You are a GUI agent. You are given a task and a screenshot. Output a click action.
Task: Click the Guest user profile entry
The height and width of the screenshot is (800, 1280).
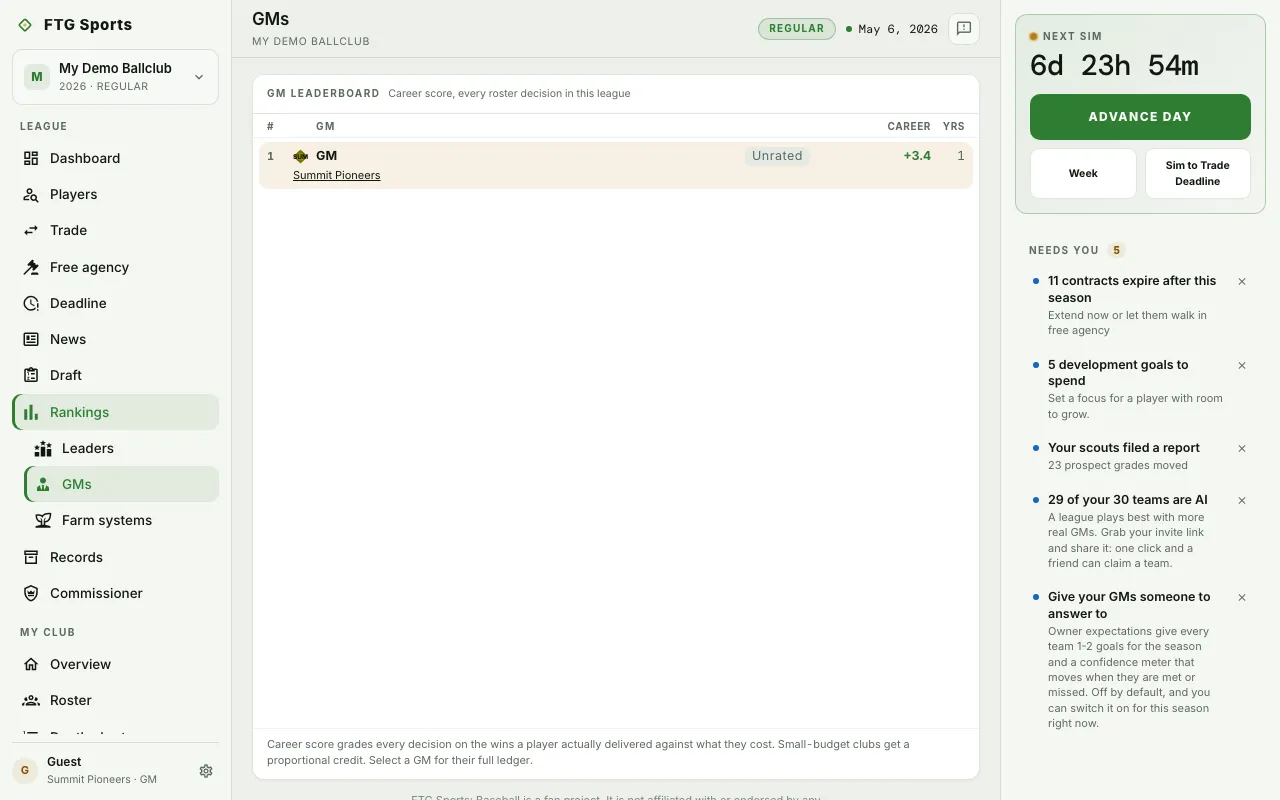pos(102,770)
